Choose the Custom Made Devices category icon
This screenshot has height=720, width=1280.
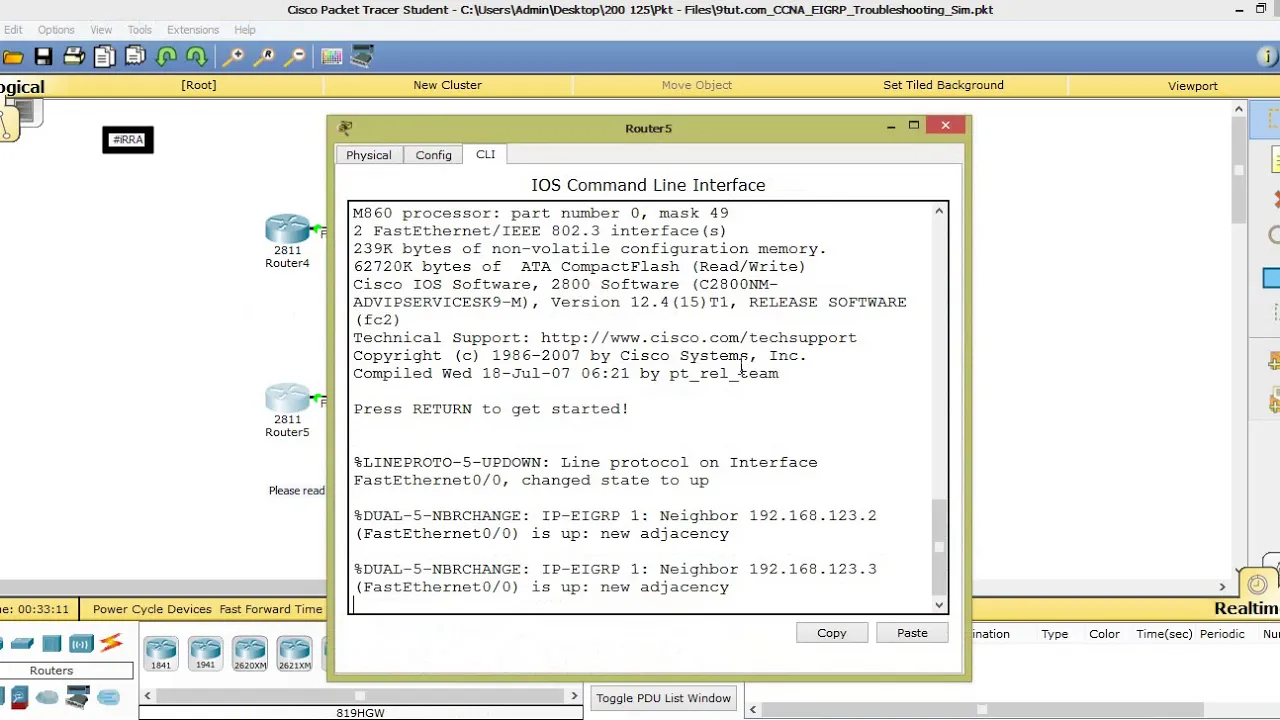78,697
